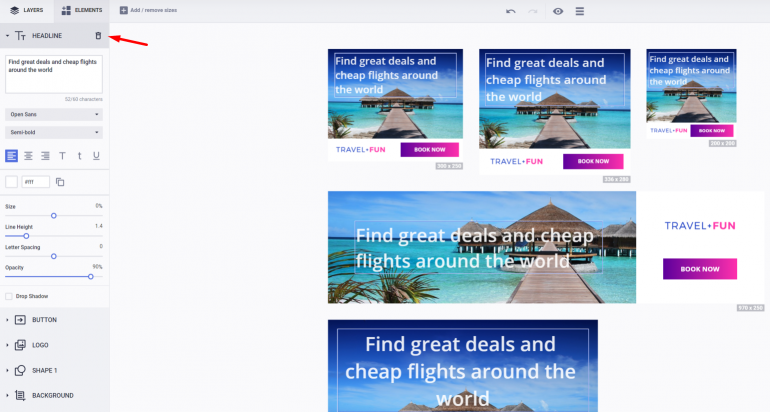Image resolution: width=770 pixels, height=412 pixels.
Task: Expand the Background element section
Action: 55,395
